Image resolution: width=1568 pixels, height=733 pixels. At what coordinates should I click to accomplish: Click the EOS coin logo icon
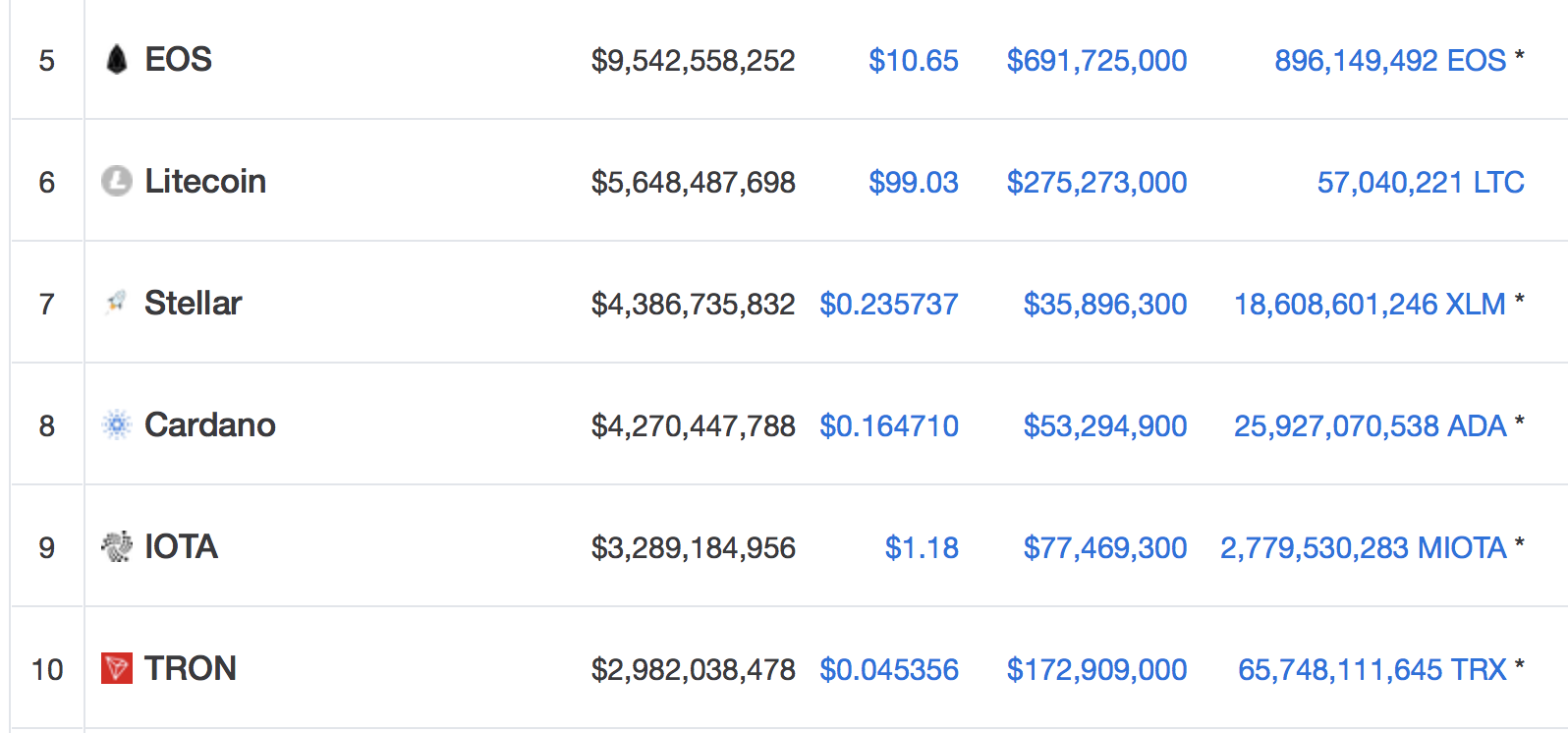point(117,60)
